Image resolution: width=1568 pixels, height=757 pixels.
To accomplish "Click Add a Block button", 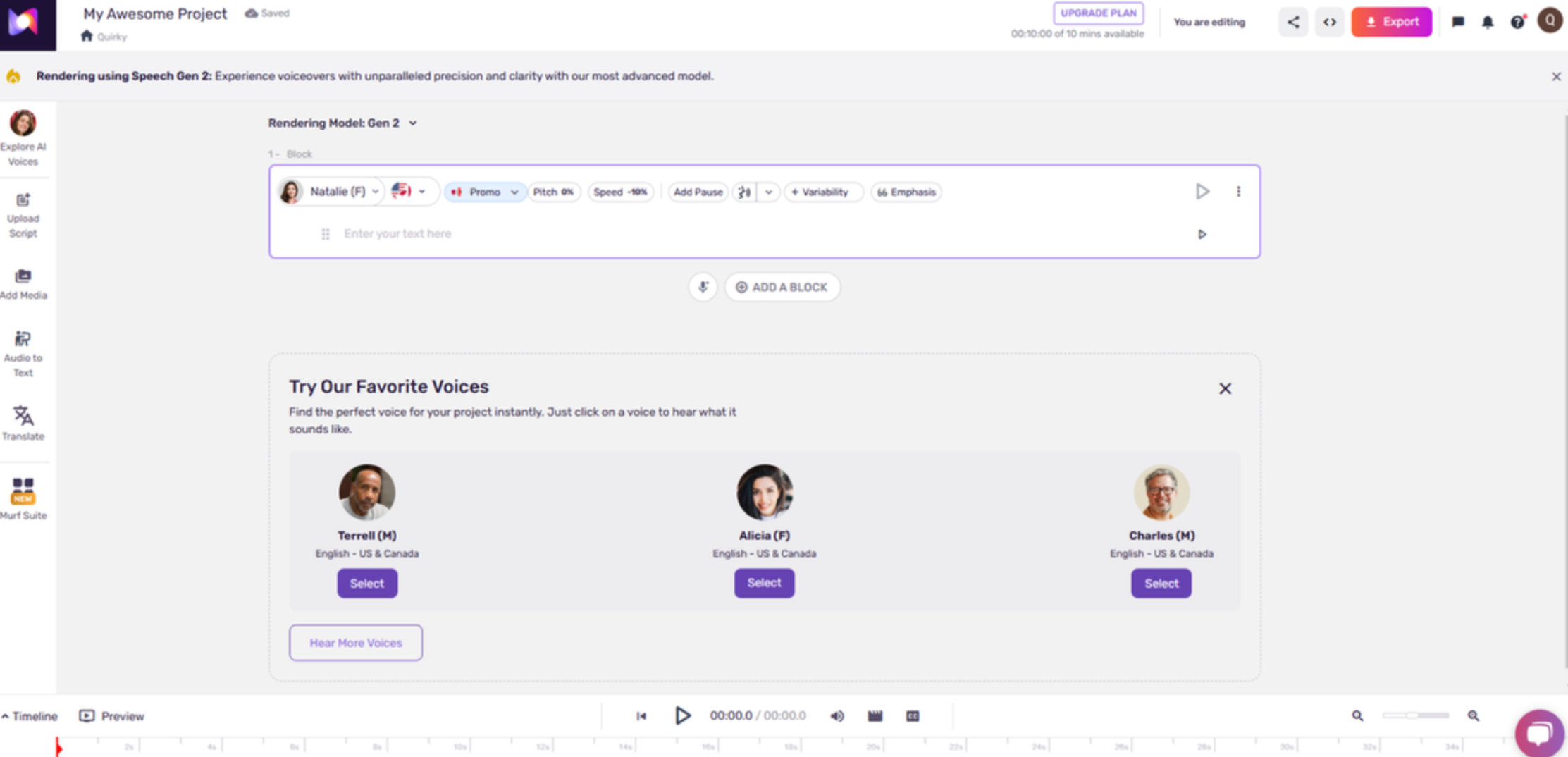I will pos(782,287).
